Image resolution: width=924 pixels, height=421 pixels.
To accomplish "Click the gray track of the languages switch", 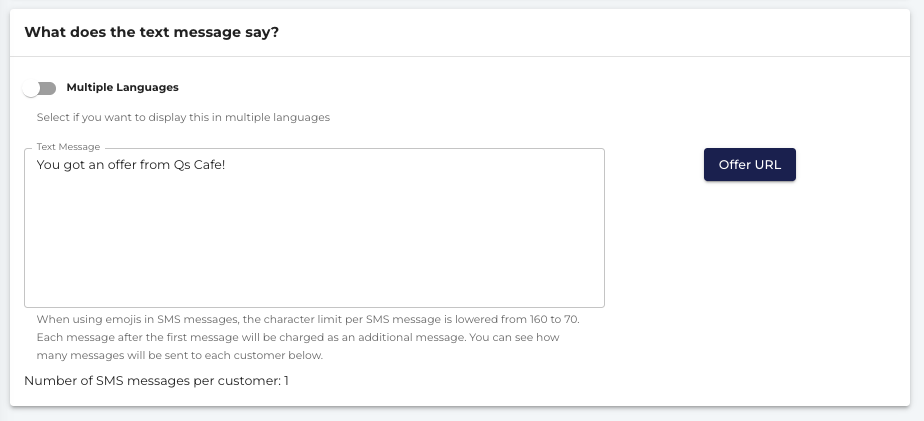I will [x=48, y=88].
